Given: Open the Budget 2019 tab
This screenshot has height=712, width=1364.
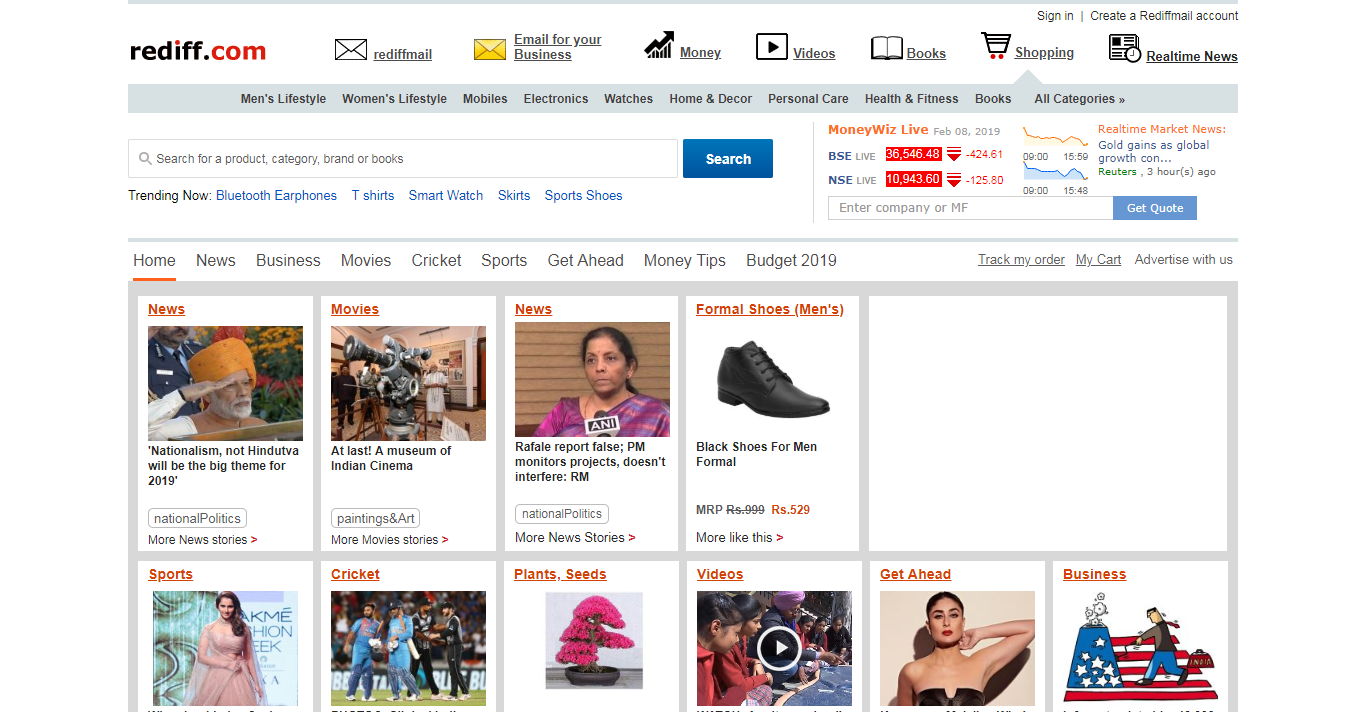Looking at the screenshot, I should point(791,260).
